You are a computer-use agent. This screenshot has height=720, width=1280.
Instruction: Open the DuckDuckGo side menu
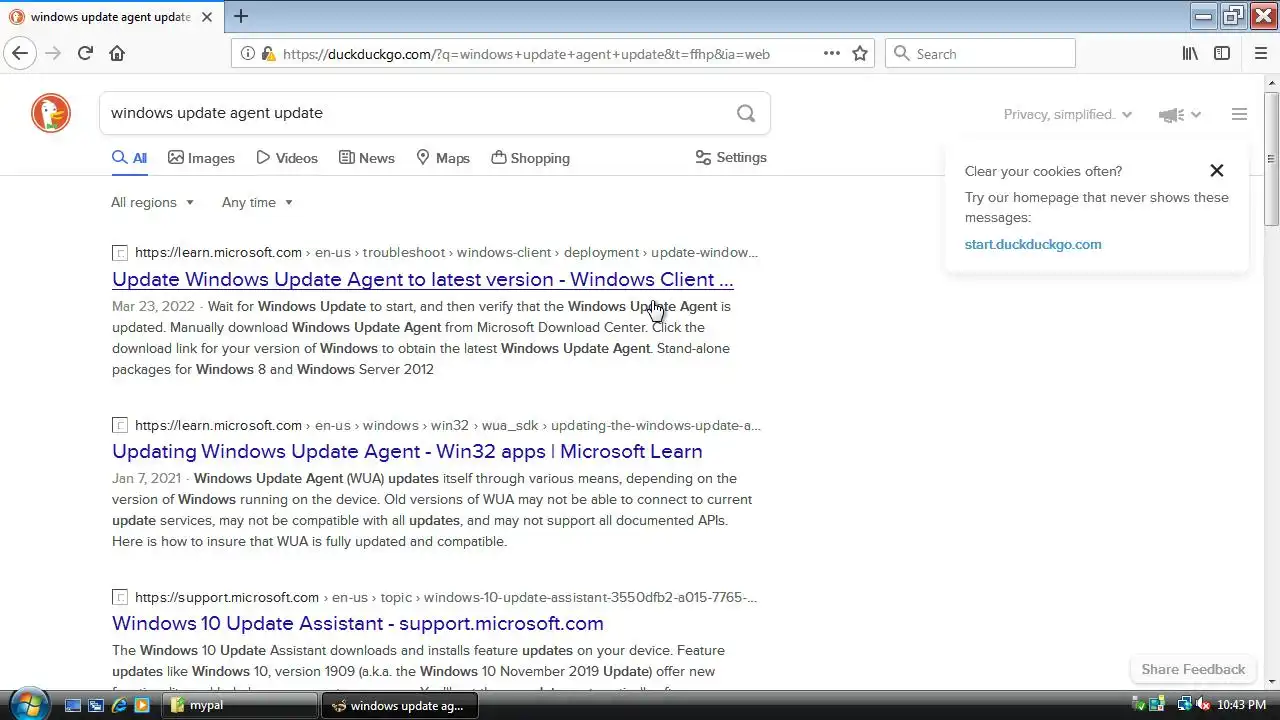point(1239,115)
